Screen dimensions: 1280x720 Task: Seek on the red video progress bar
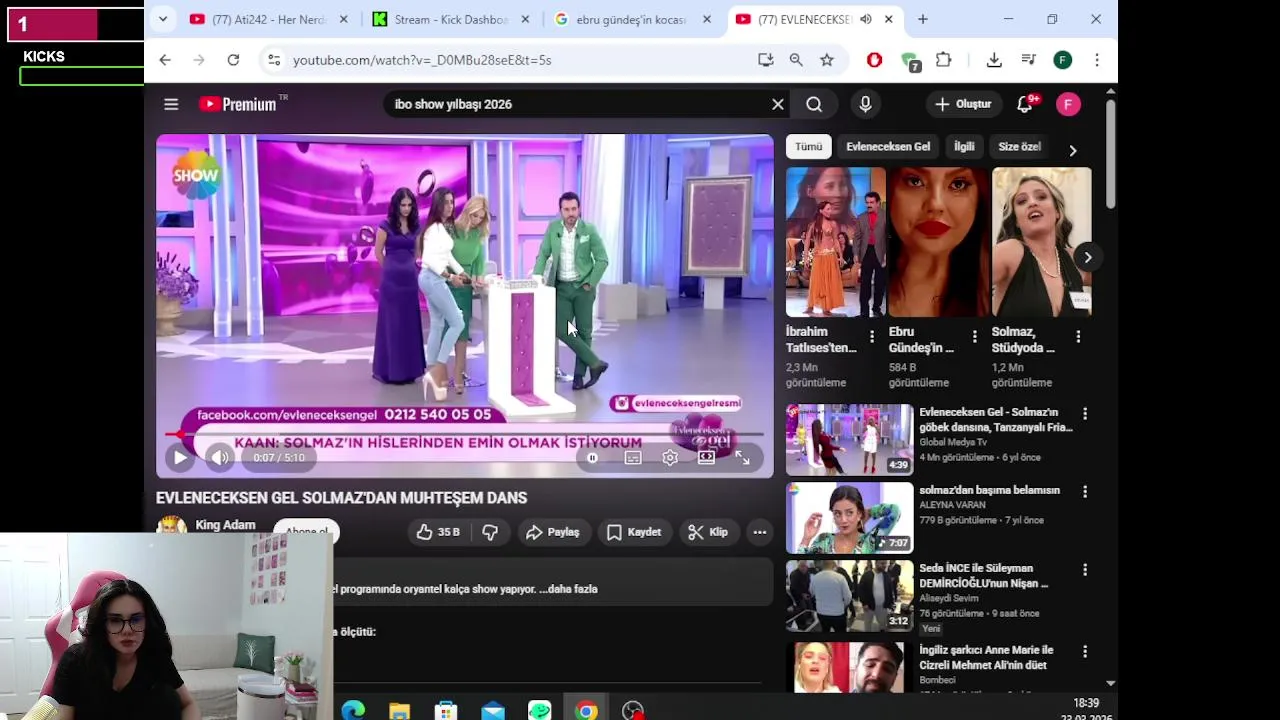pos(465,434)
